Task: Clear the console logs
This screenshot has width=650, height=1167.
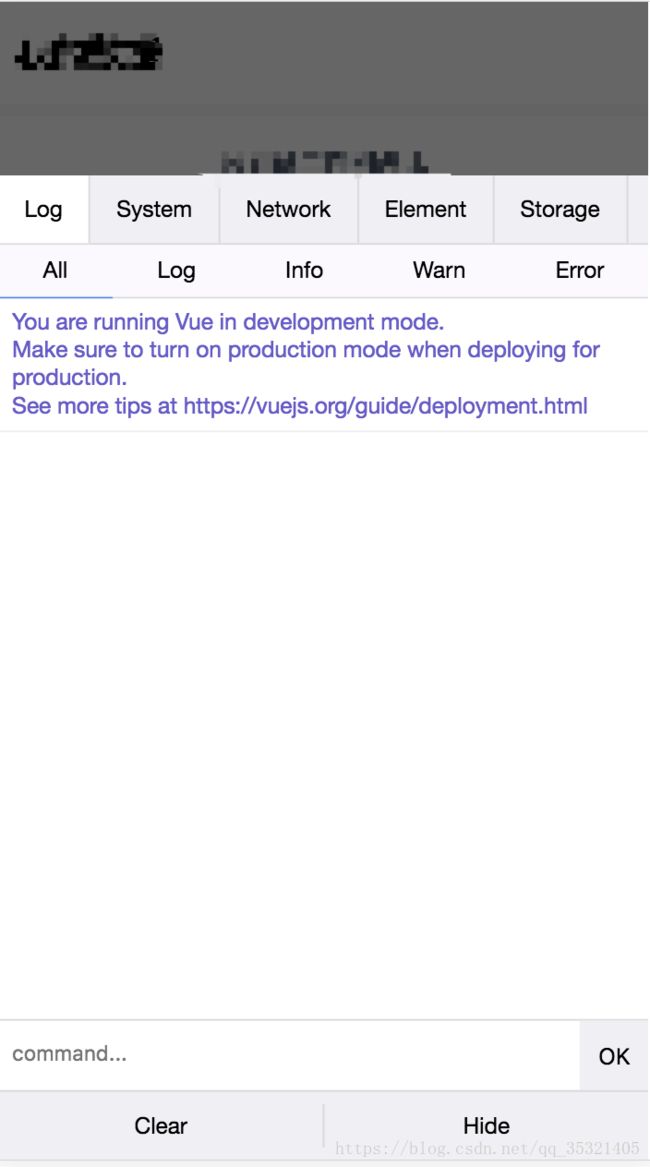Action: 161,1125
